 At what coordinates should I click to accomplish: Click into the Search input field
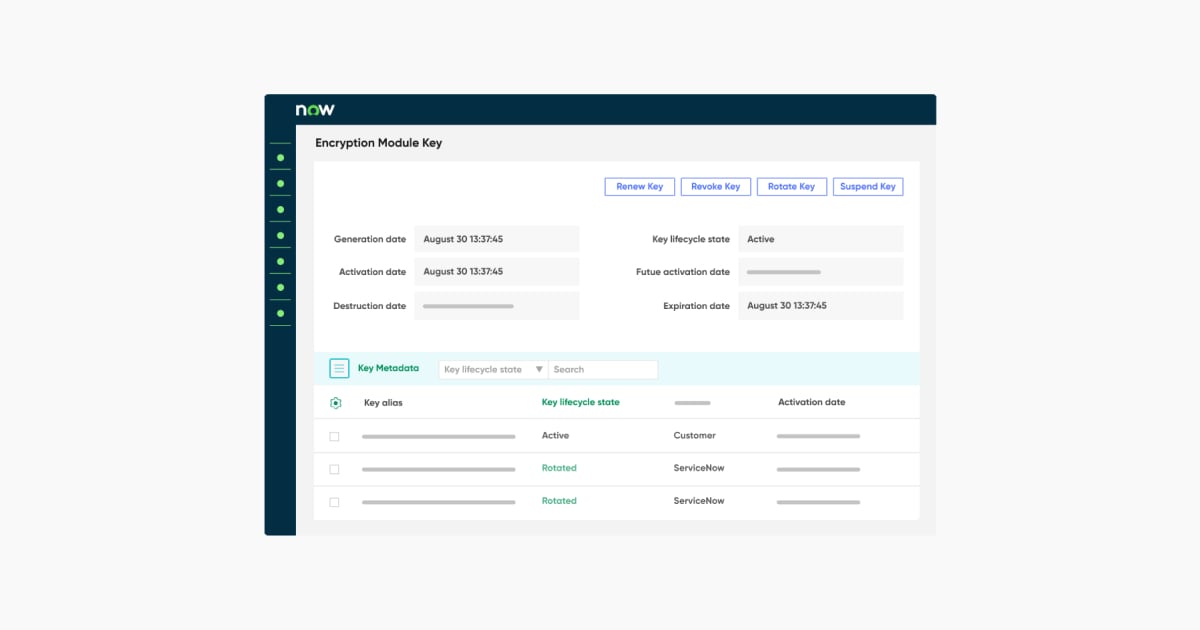point(603,370)
